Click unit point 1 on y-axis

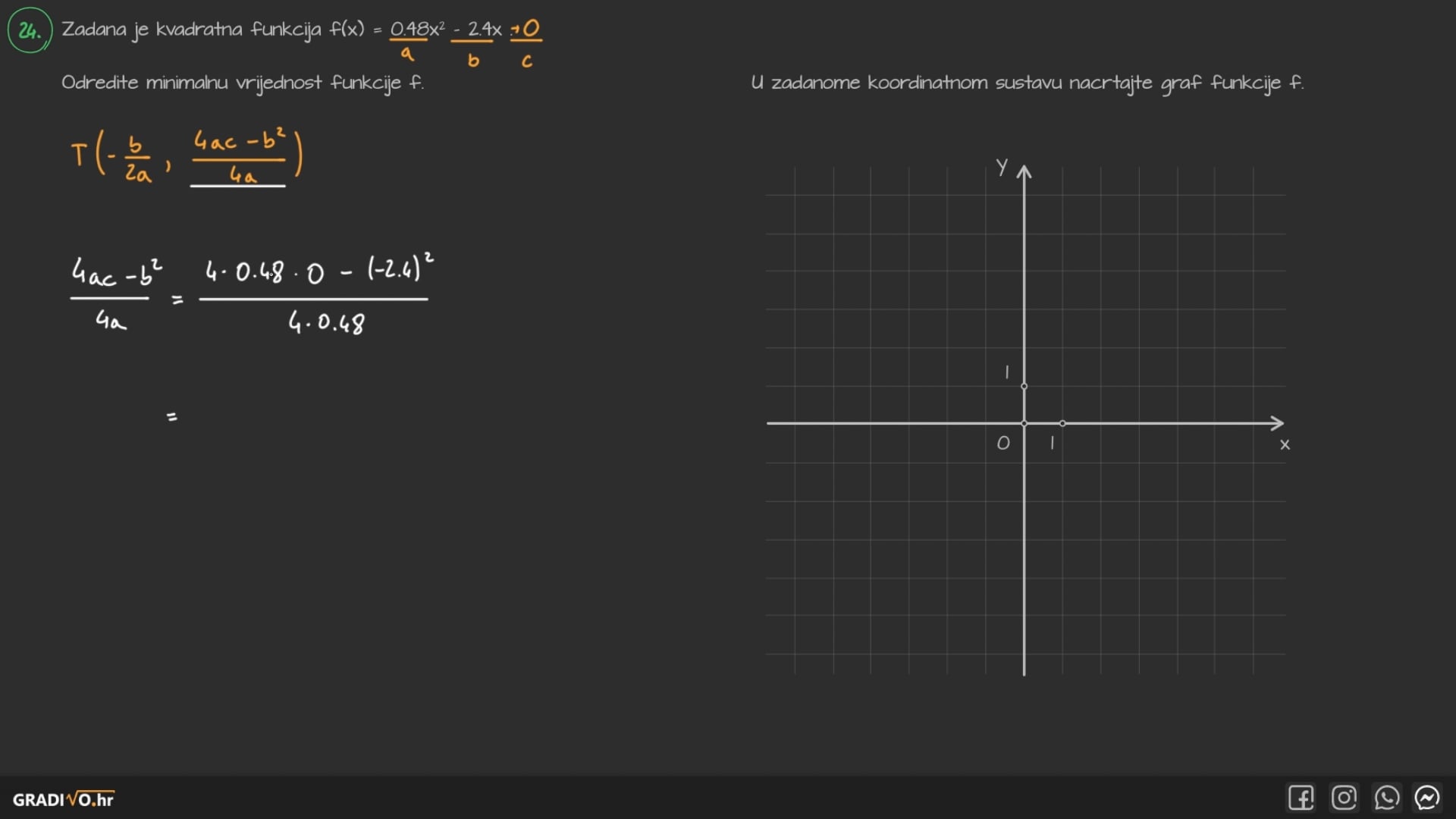(1024, 386)
